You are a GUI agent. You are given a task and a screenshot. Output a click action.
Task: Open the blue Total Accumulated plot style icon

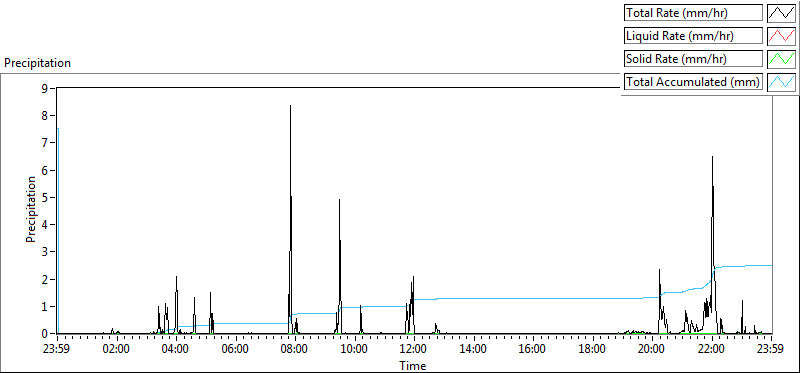pyautogui.click(x=781, y=82)
